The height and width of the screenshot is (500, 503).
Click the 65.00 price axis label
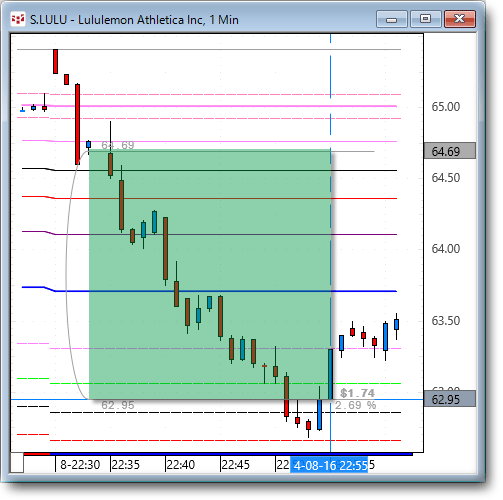pos(446,107)
